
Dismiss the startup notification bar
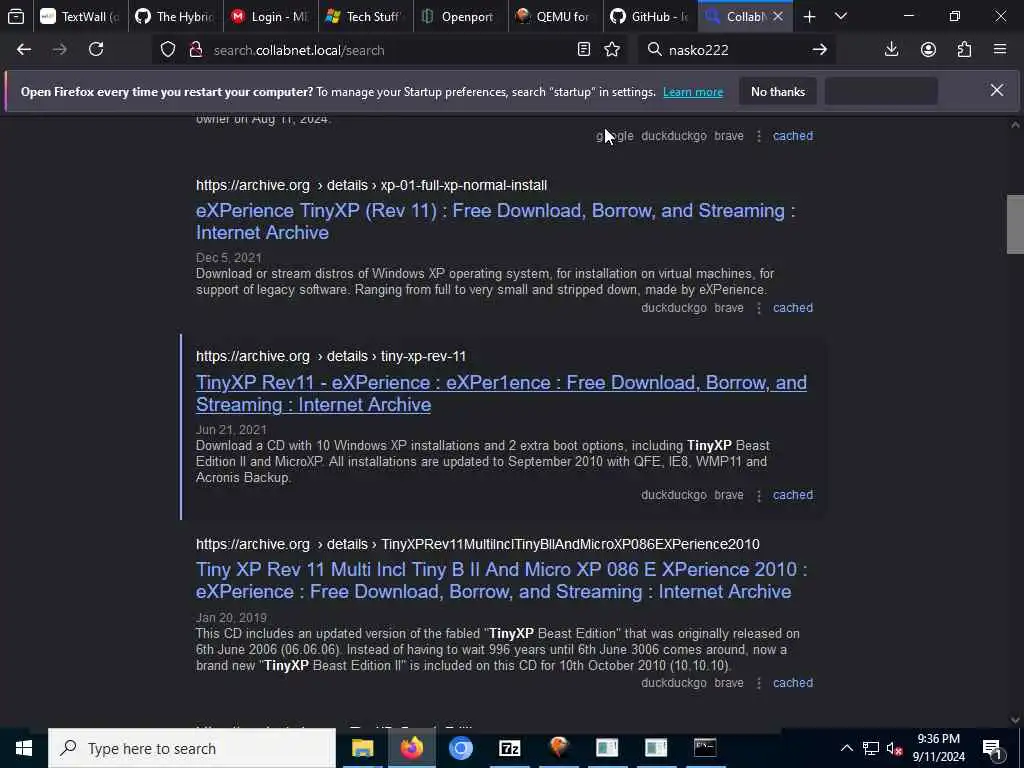[x=997, y=91]
